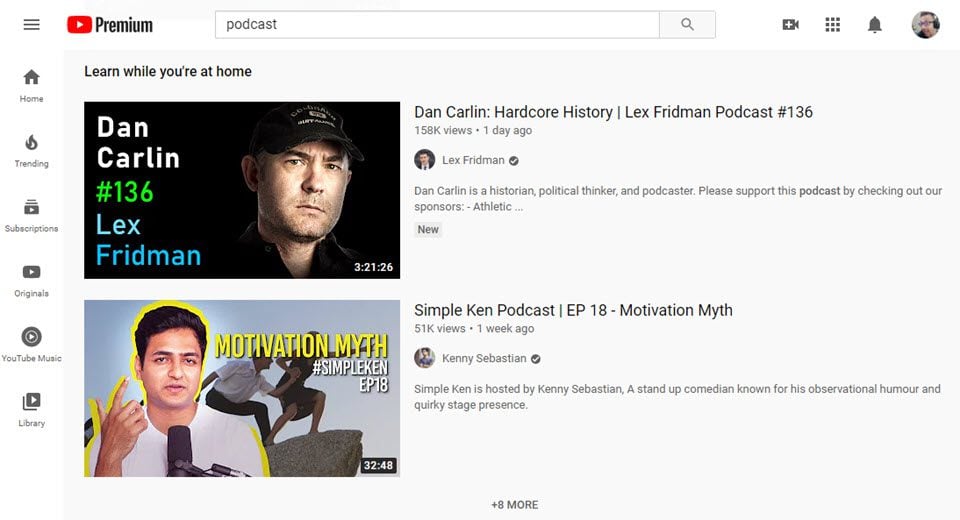This screenshot has height=520, width=960.
Task: Show notifications via the bell icon
Action: coord(874,24)
